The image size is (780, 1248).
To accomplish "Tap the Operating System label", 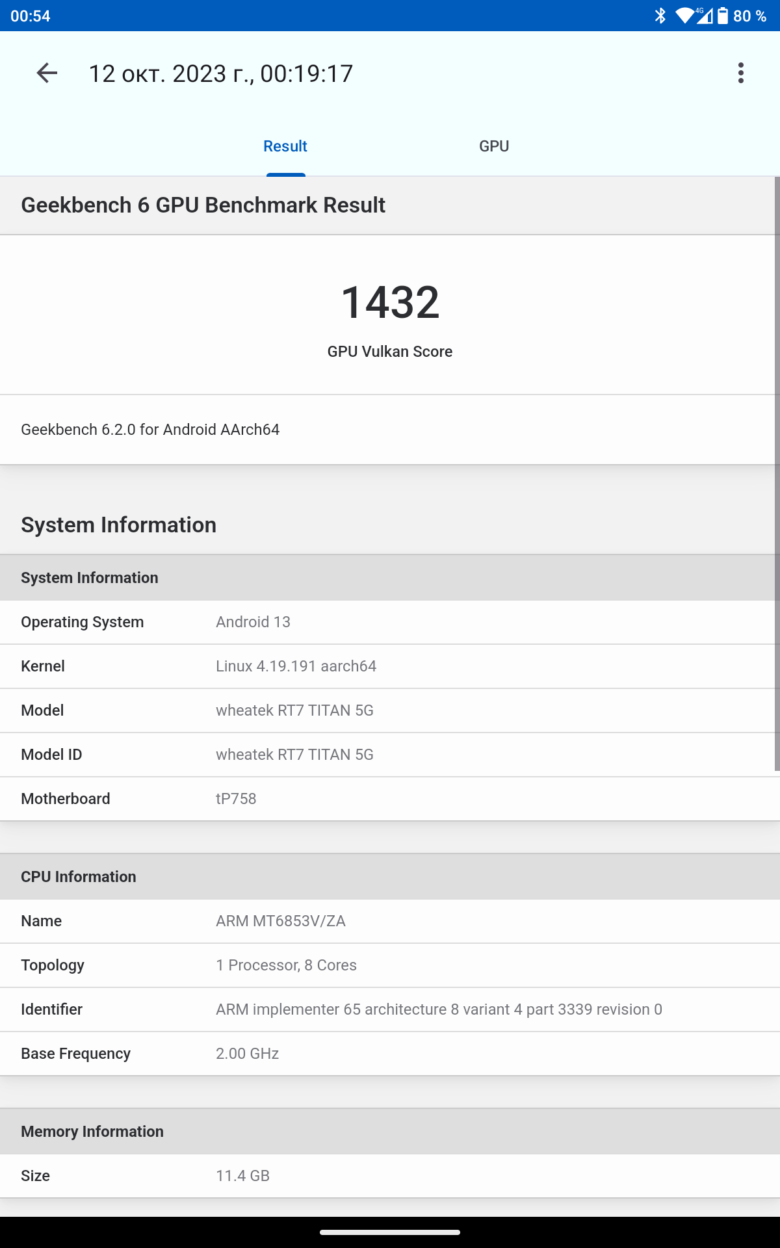I will click(82, 622).
